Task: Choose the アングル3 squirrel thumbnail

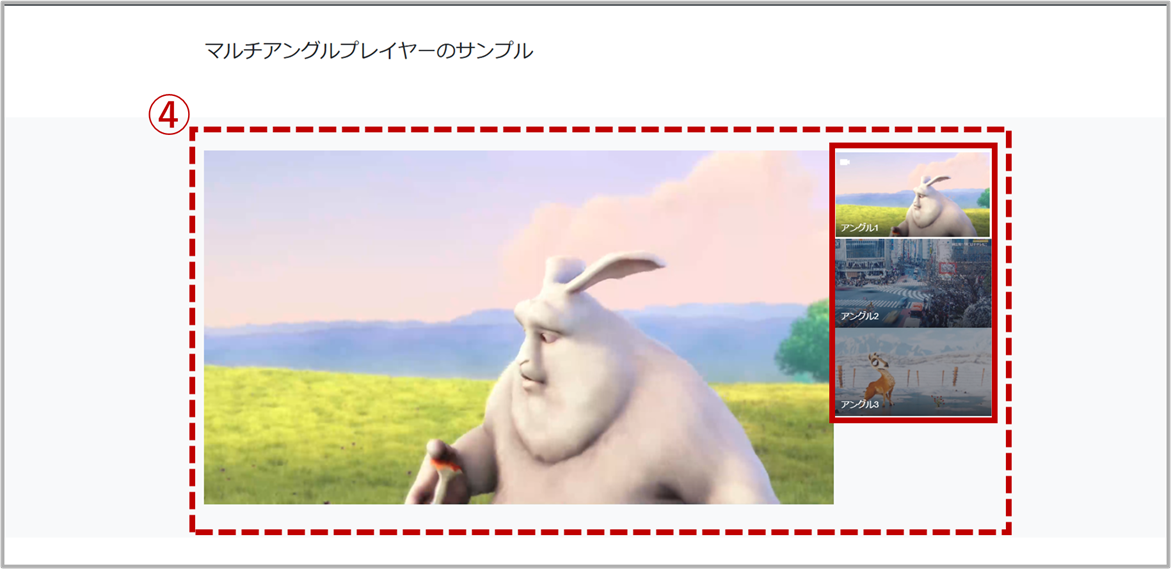Action: (x=913, y=372)
